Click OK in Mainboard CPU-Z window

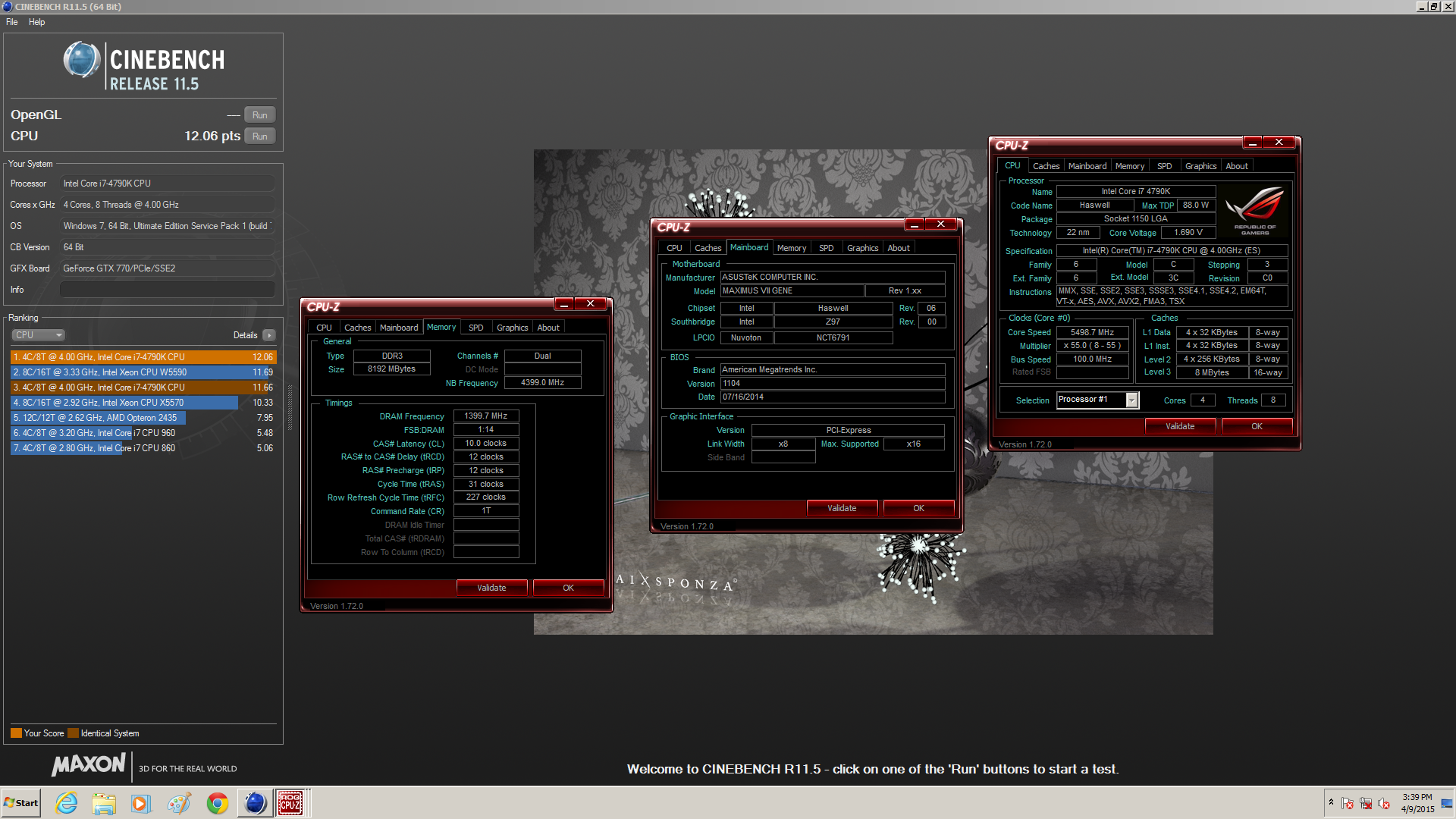pyautogui.click(x=918, y=509)
